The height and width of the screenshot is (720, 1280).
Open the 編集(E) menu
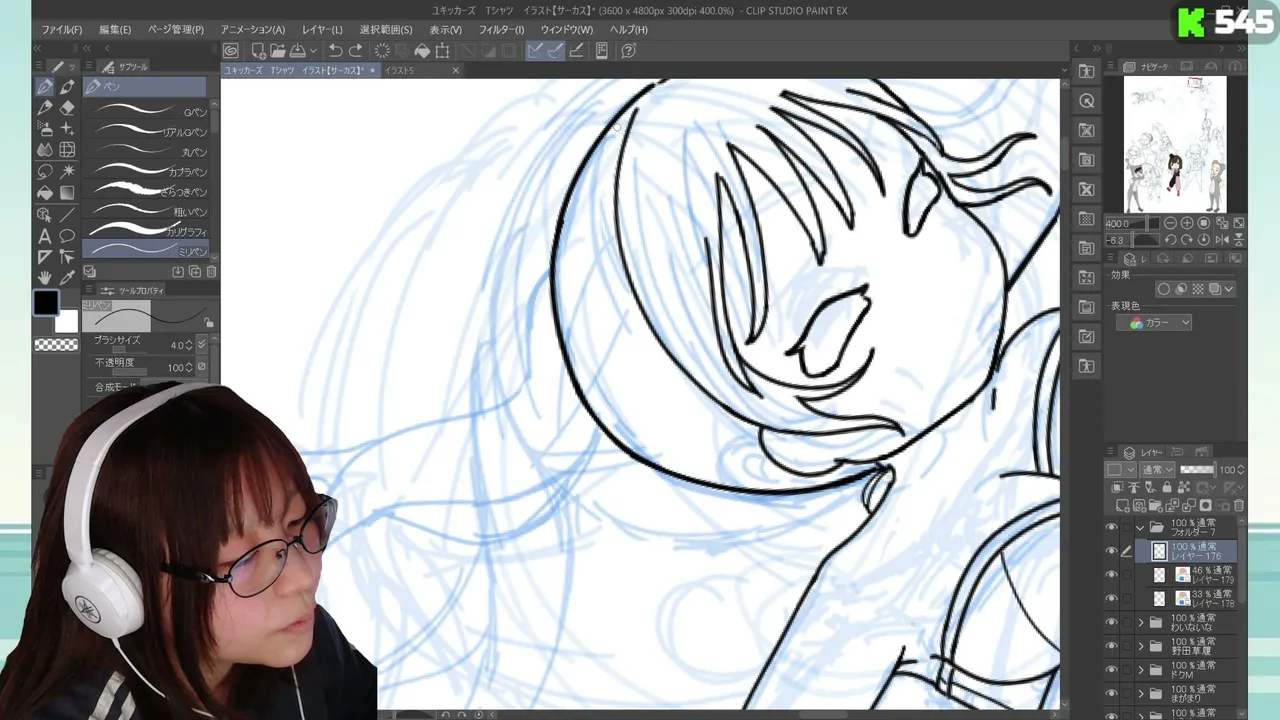point(115,30)
